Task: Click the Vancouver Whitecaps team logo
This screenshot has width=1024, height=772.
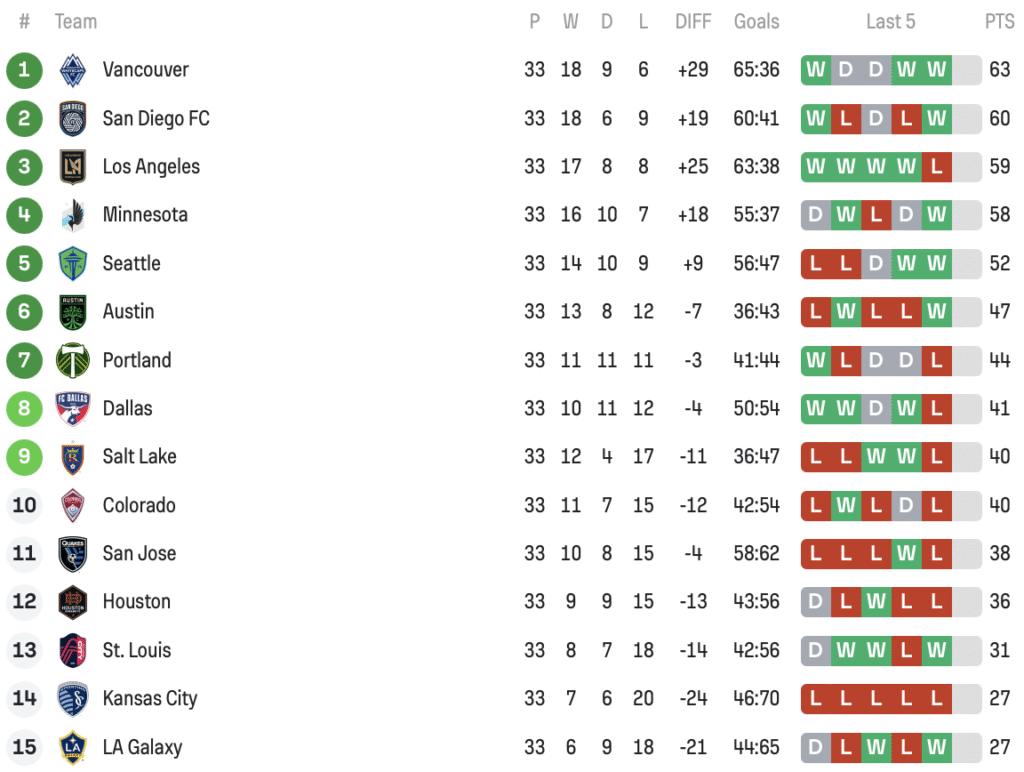Action: (x=73, y=70)
